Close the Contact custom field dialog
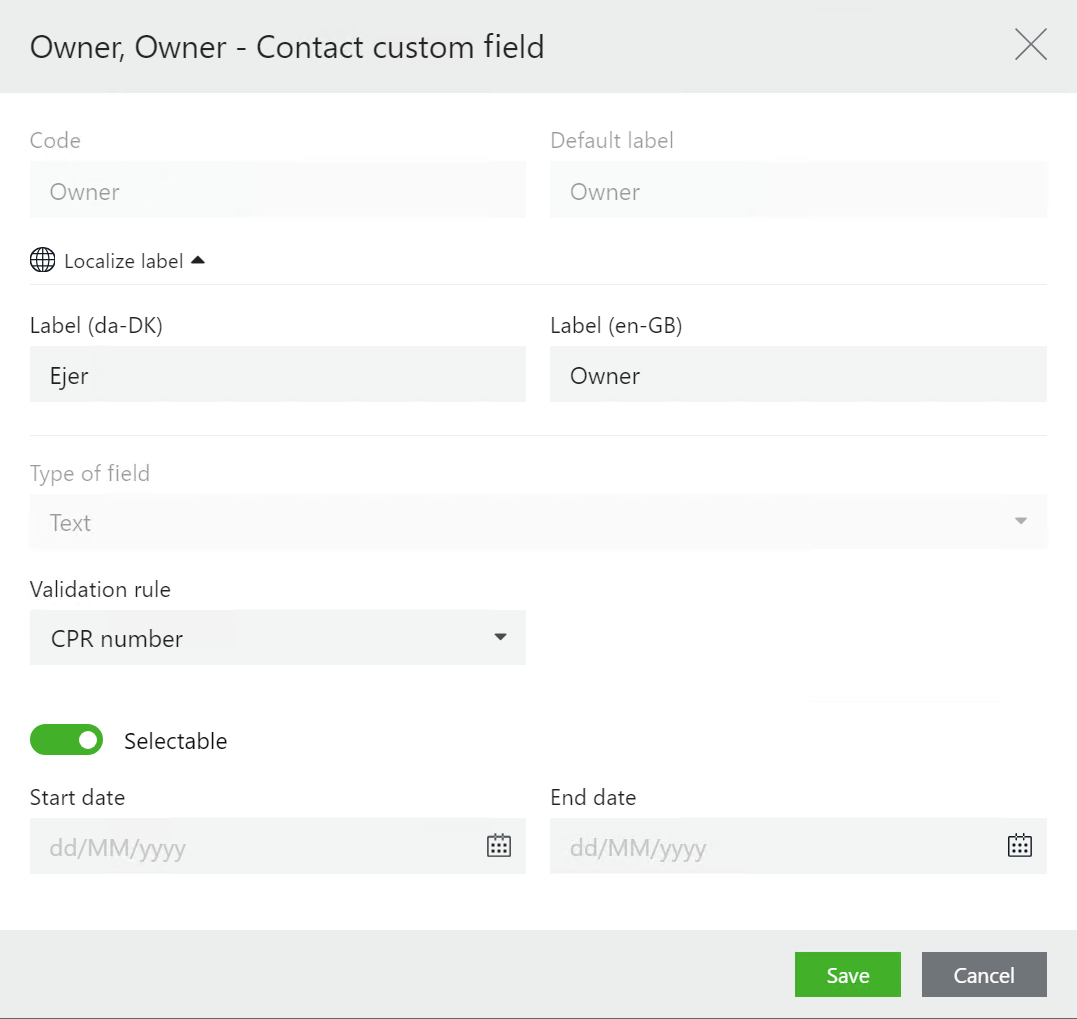This screenshot has width=1077, height=1019. click(1030, 45)
